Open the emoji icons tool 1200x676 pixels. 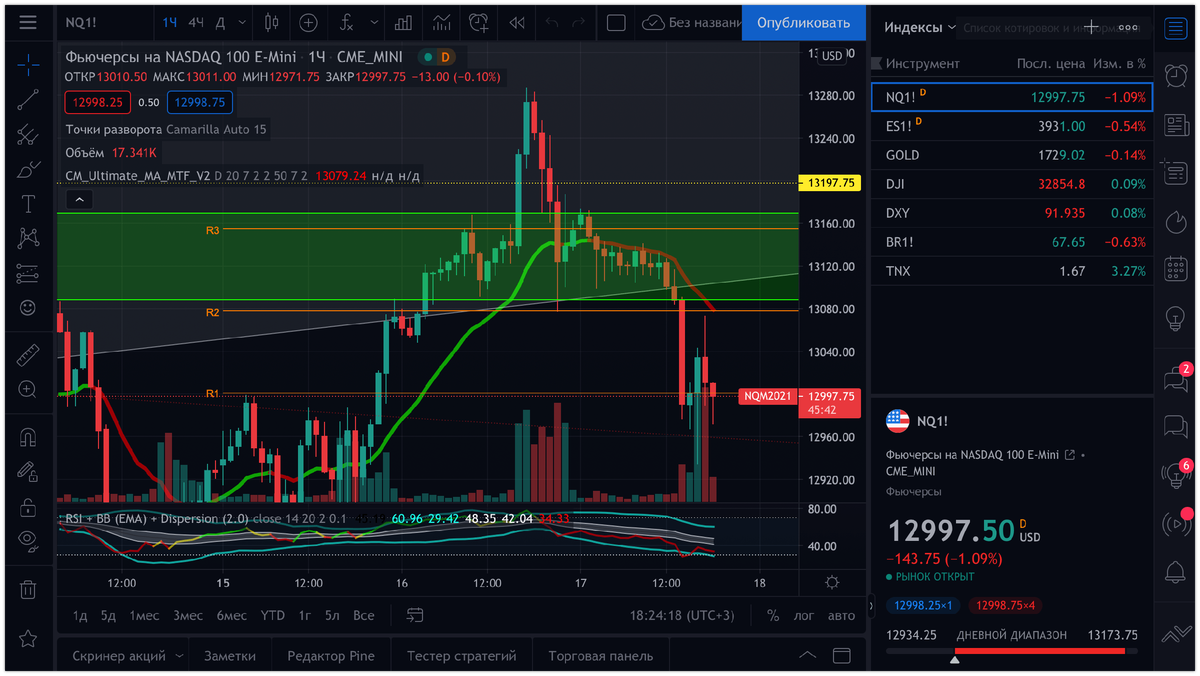coord(28,308)
